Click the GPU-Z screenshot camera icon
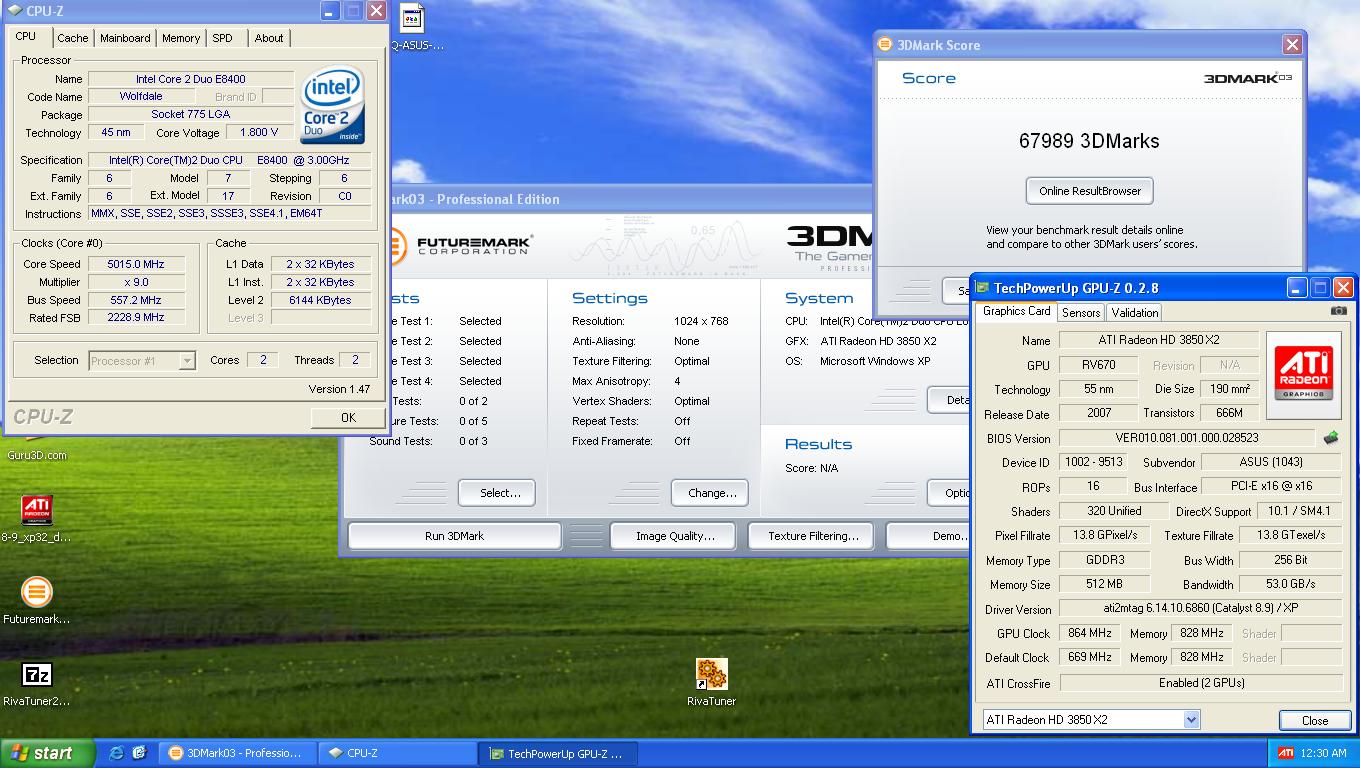 click(1338, 311)
